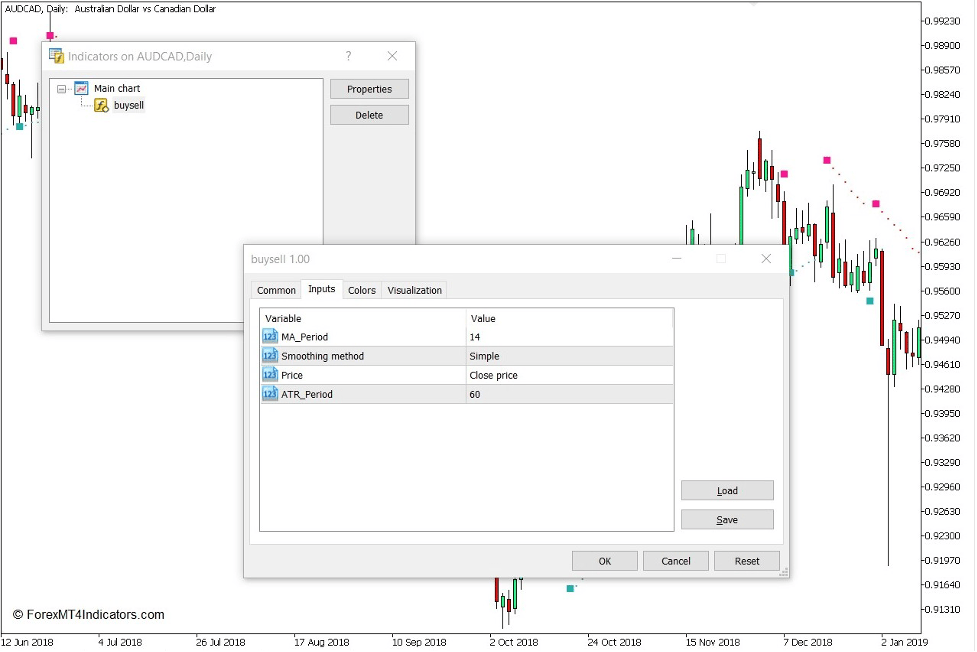Viewport: 977px width, 652px height.
Task: Switch to the Common tab
Action: pos(275,290)
